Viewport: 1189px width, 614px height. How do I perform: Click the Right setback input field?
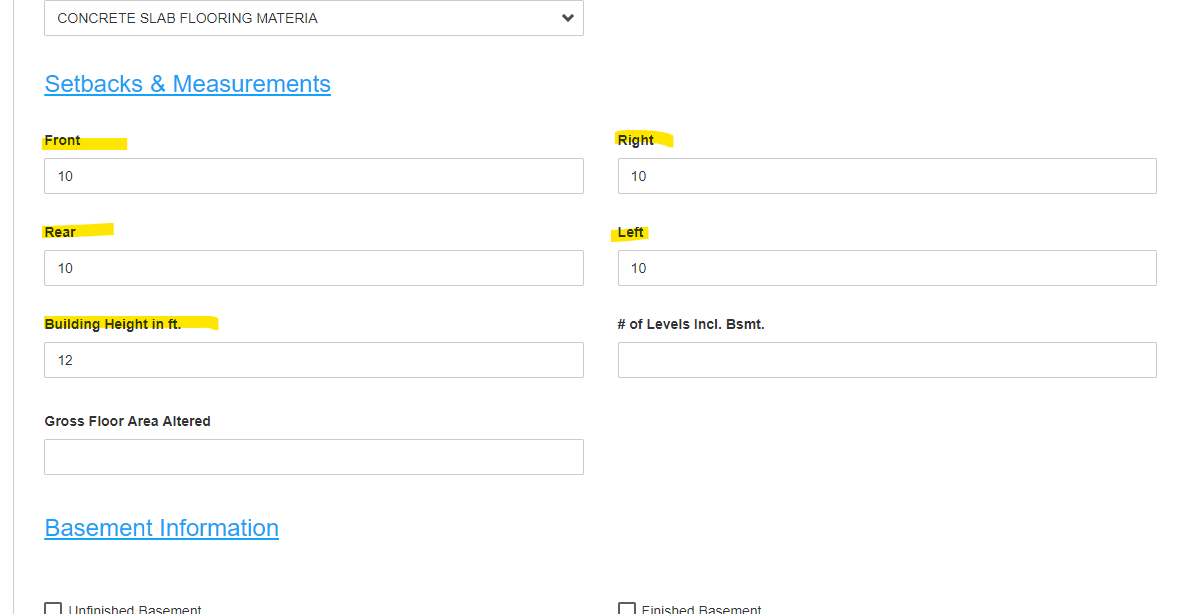[886, 176]
